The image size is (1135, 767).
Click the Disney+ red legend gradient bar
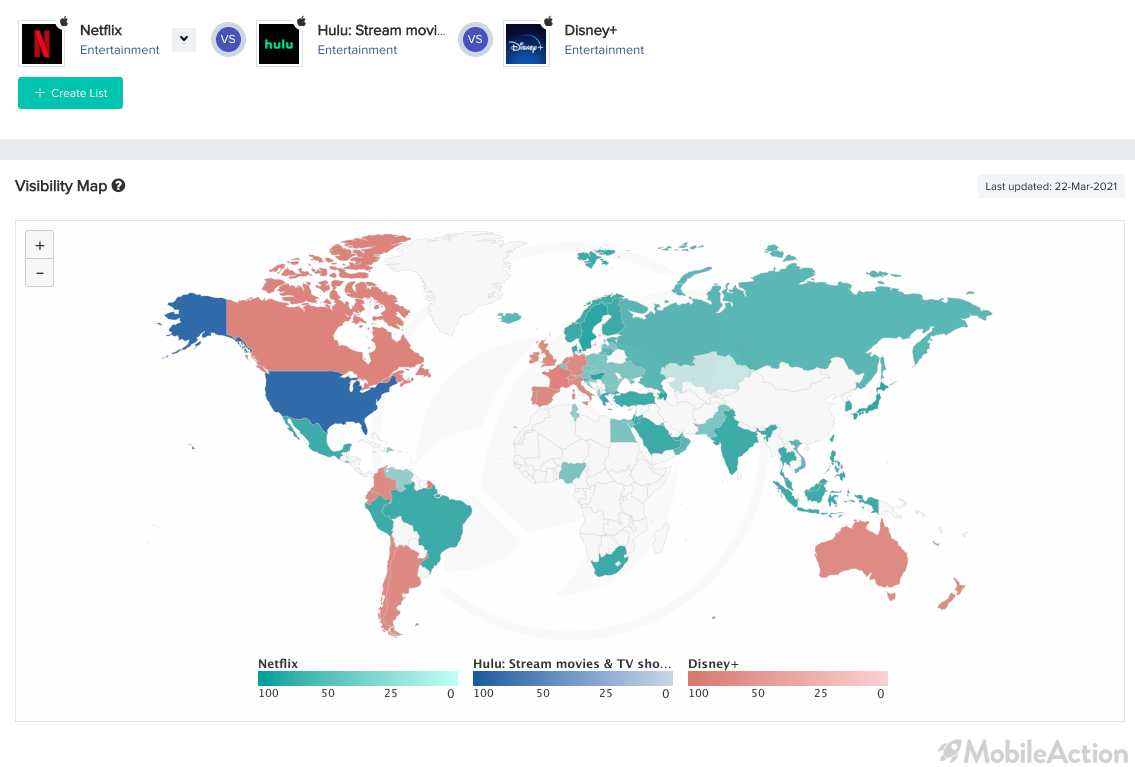click(788, 679)
